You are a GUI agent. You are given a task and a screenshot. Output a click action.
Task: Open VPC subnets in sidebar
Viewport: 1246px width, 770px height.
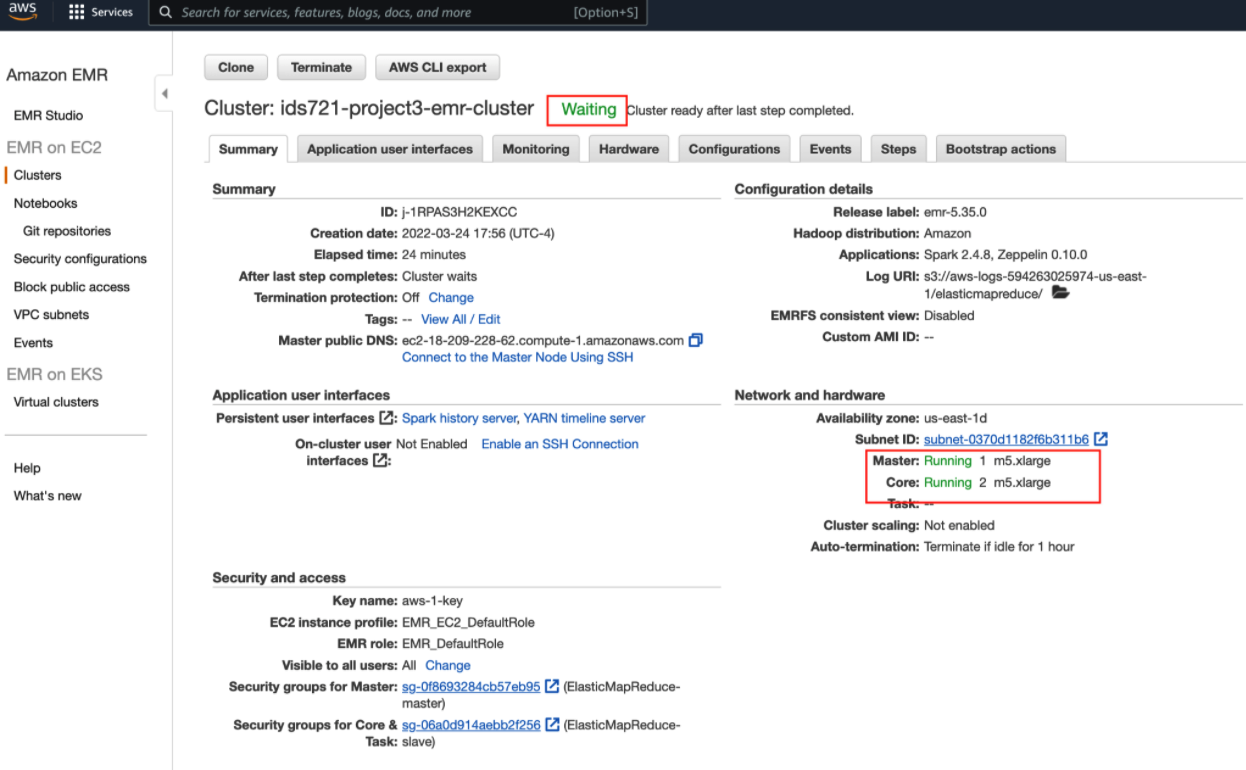click(x=51, y=314)
